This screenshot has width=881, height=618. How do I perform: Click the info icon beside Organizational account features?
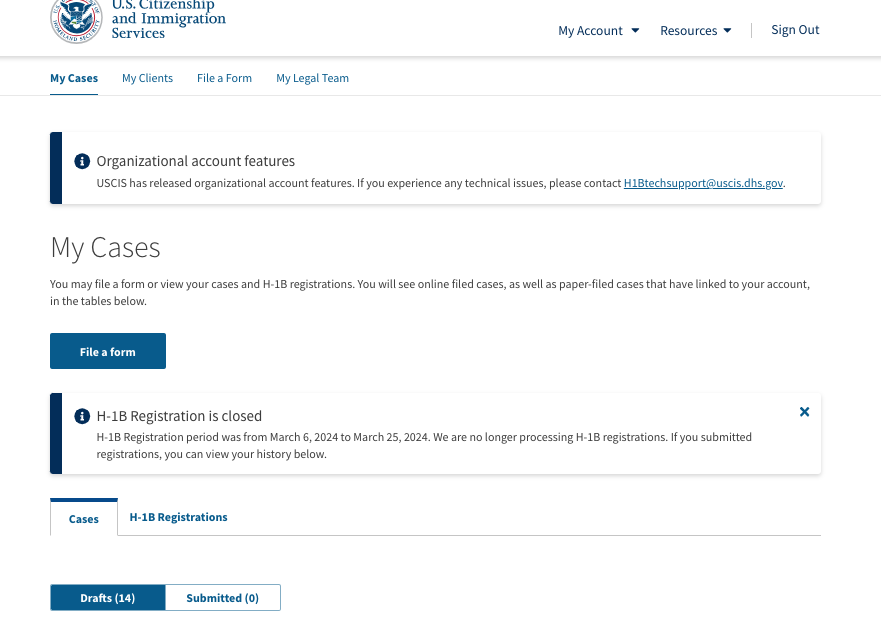pyautogui.click(x=82, y=161)
